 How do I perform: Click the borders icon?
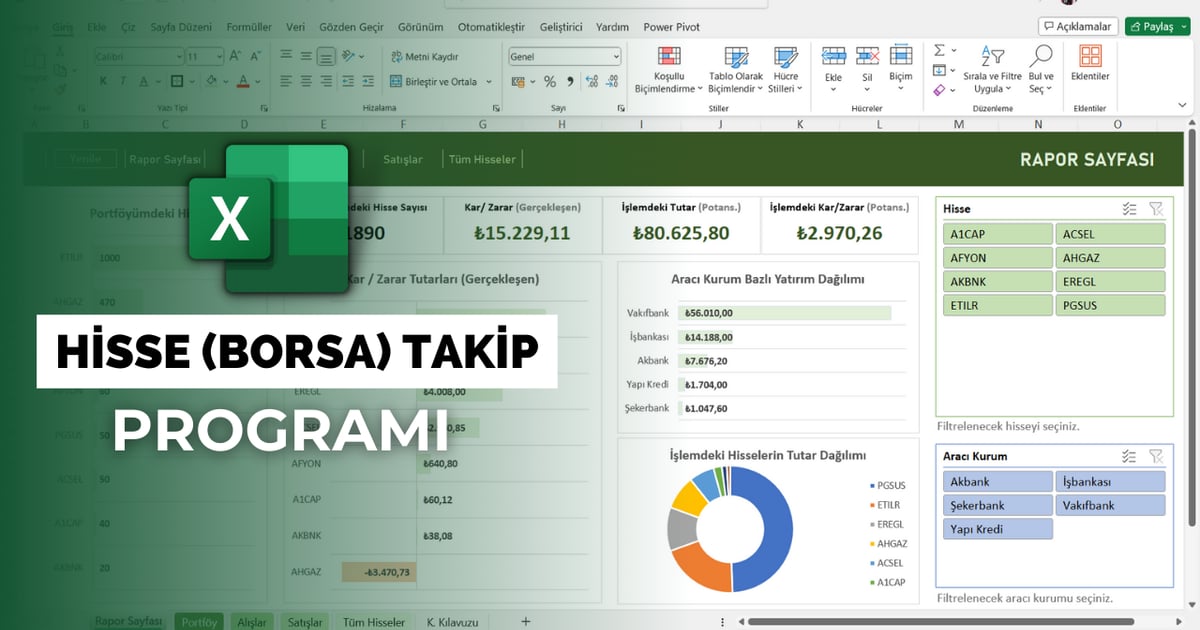177,82
